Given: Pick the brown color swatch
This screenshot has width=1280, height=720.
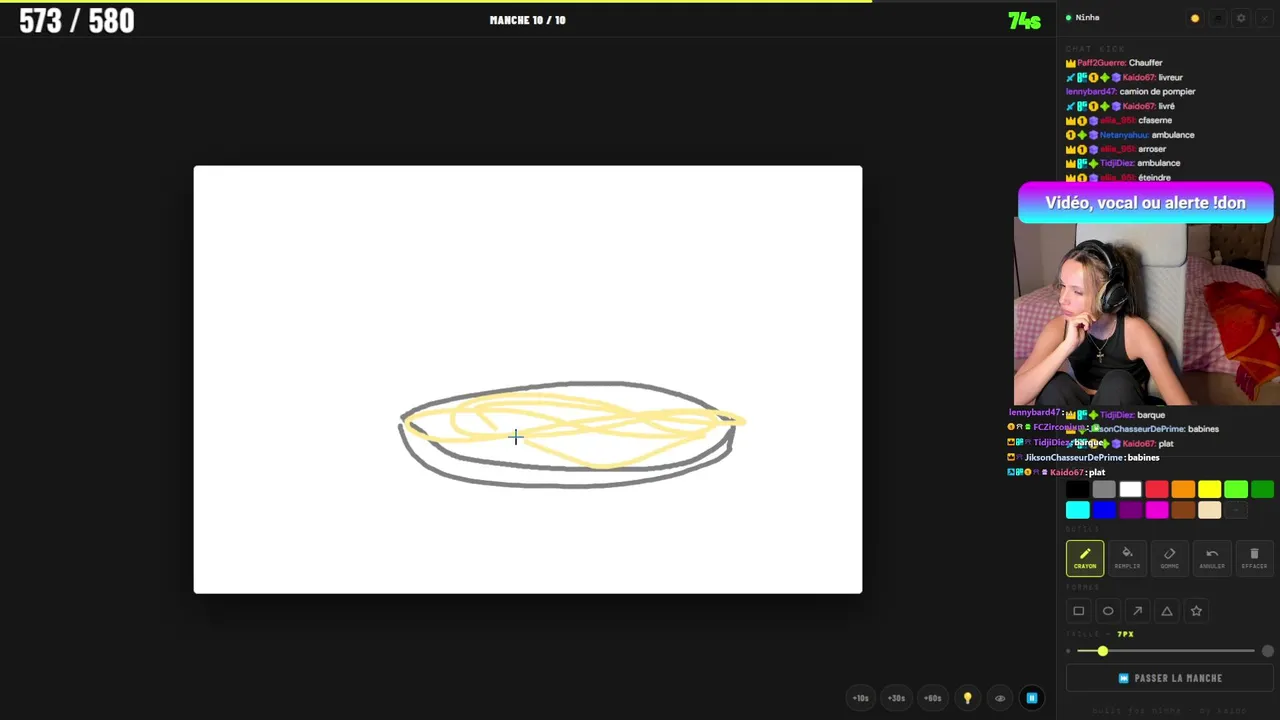Looking at the screenshot, I should (x=1183, y=510).
